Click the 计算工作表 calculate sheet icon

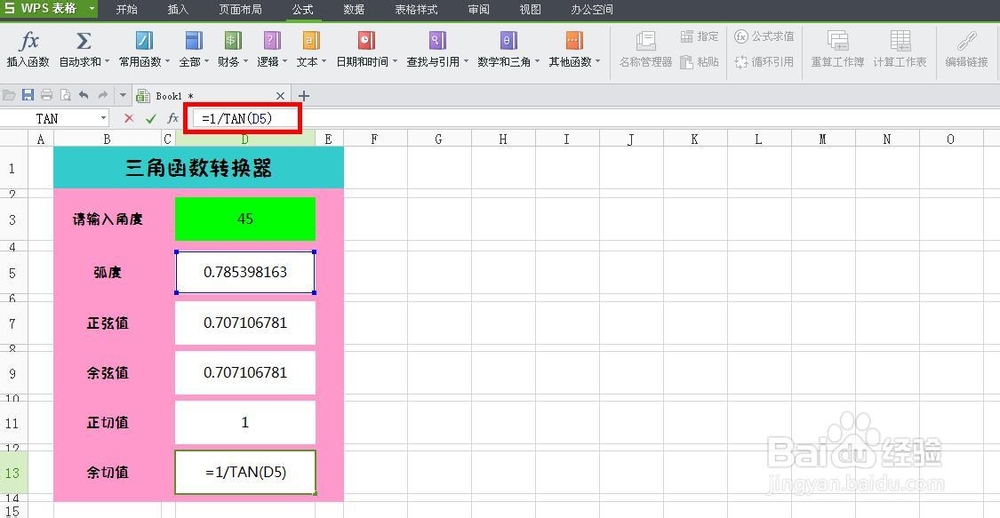click(900, 41)
